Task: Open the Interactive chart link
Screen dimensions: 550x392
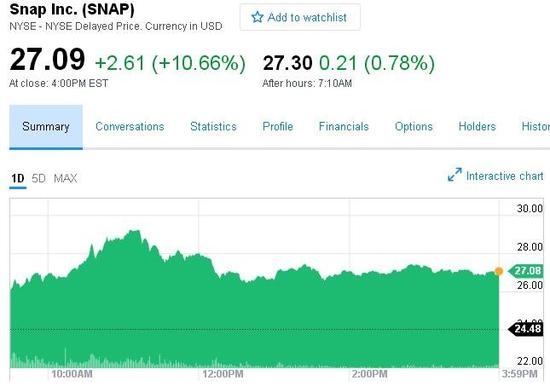Action: (504, 176)
